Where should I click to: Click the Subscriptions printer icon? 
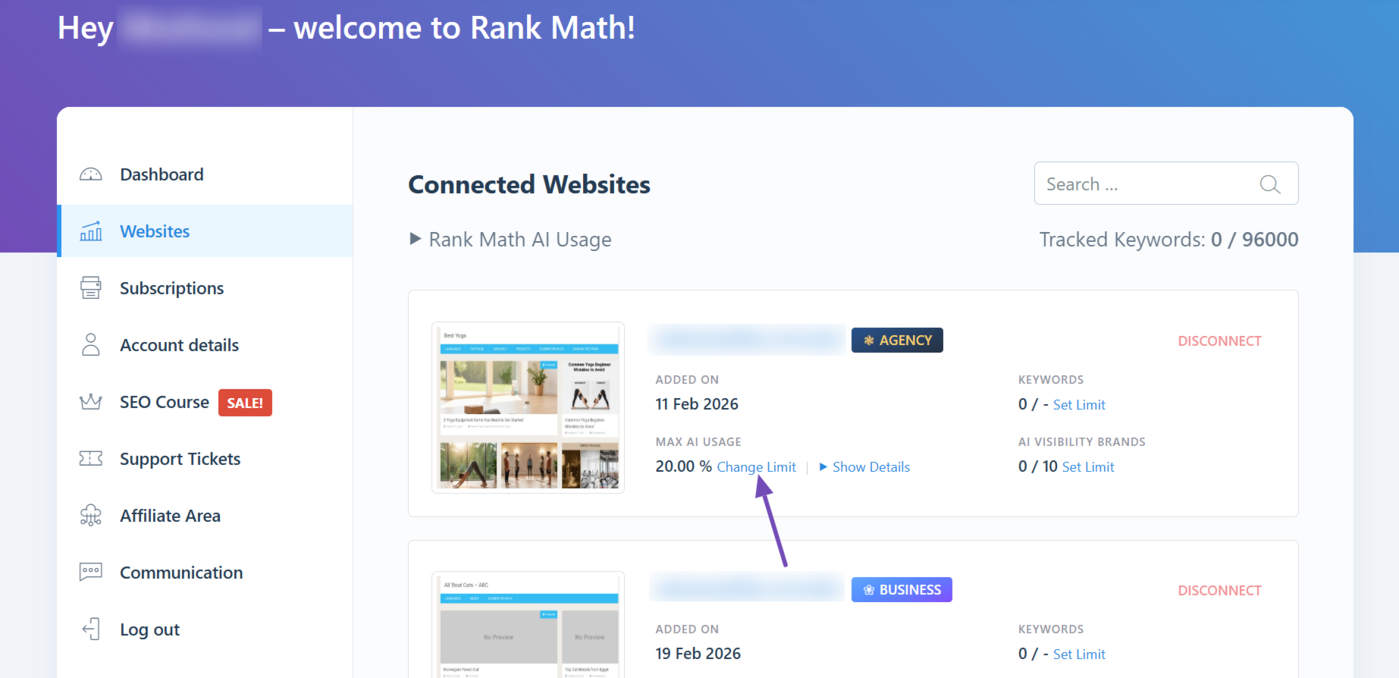[91, 288]
